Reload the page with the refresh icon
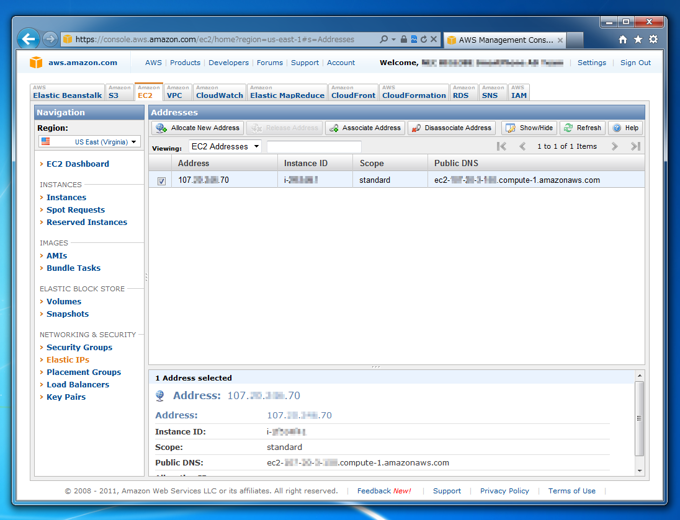The height and width of the screenshot is (520, 680). pyautogui.click(x=424, y=39)
